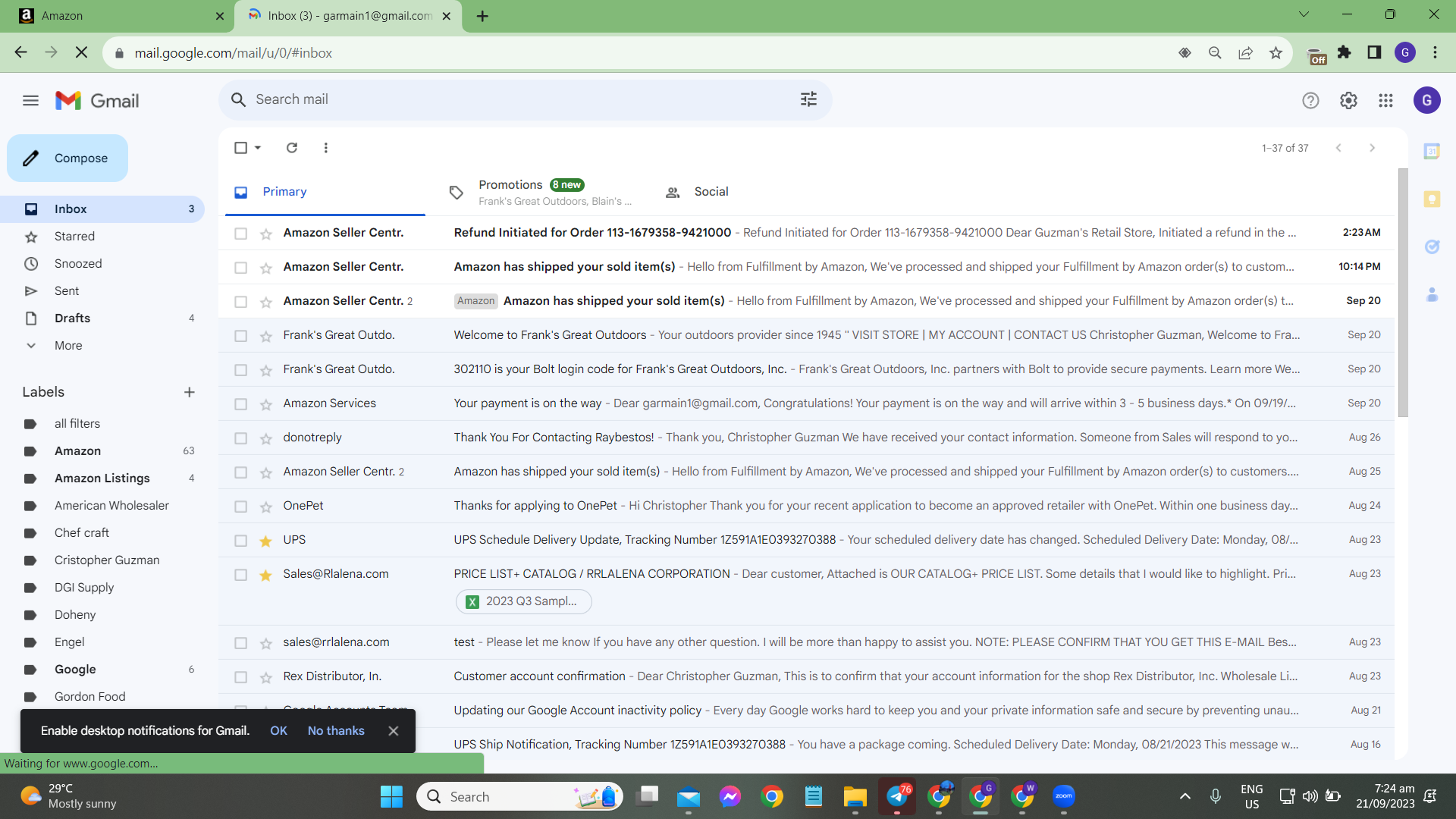Bookmark this page star icon
The height and width of the screenshot is (819, 1456).
(1276, 52)
